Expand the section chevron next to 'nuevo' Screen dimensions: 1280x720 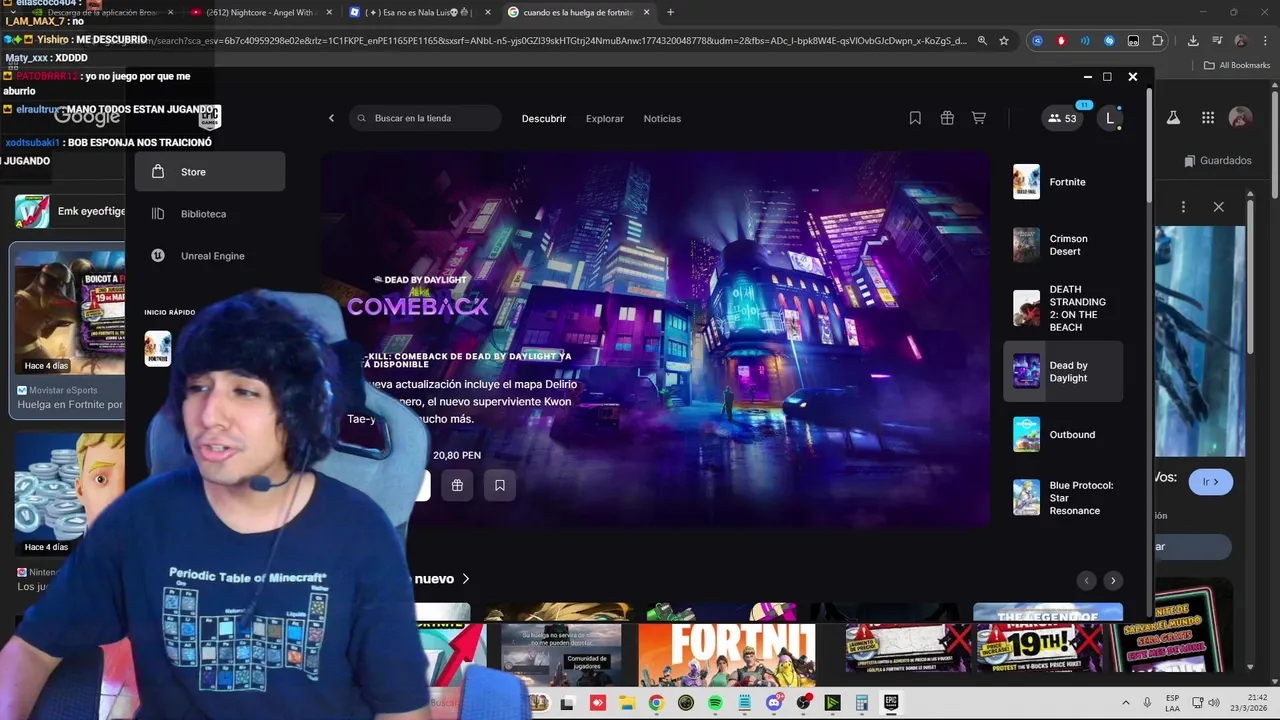[466, 579]
